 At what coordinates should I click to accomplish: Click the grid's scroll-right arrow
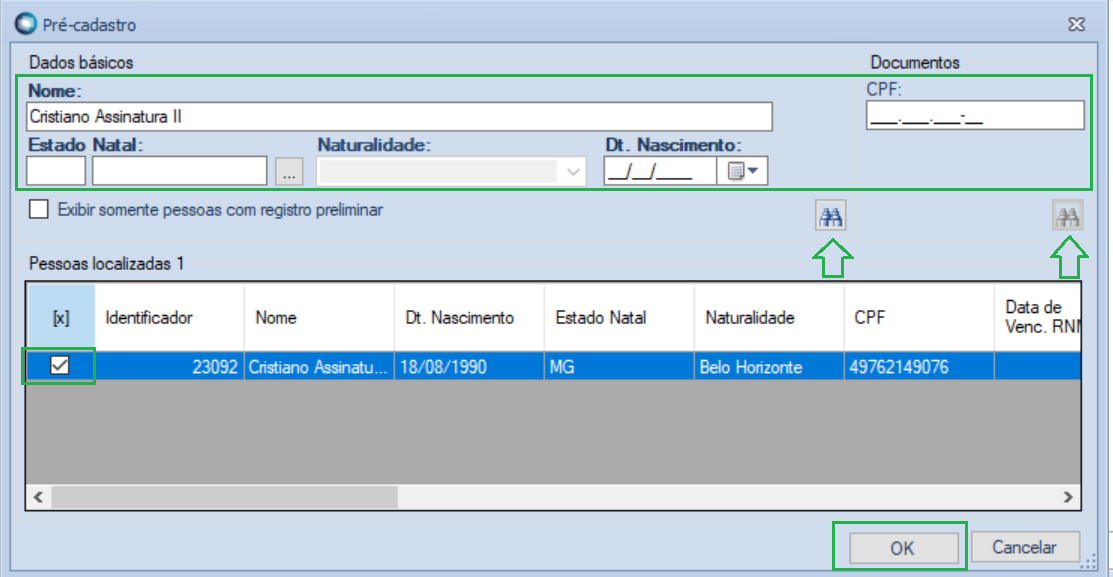(x=1068, y=498)
